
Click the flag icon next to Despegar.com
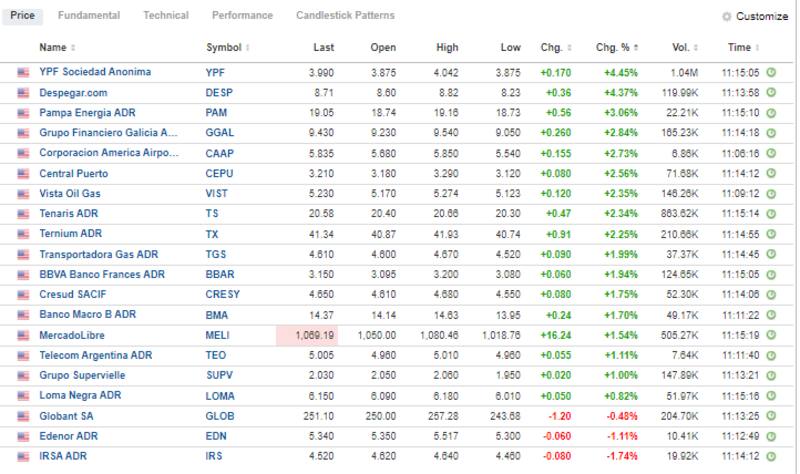coord(23,92)
